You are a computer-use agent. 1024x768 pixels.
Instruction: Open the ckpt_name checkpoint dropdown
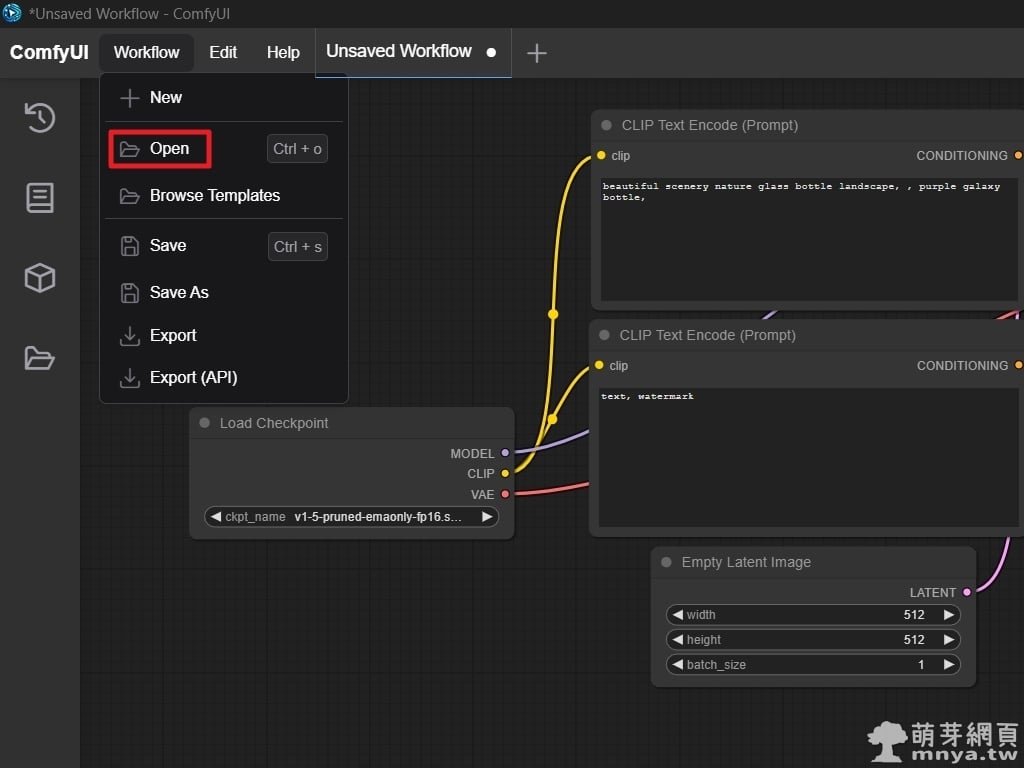coord(350,517)
